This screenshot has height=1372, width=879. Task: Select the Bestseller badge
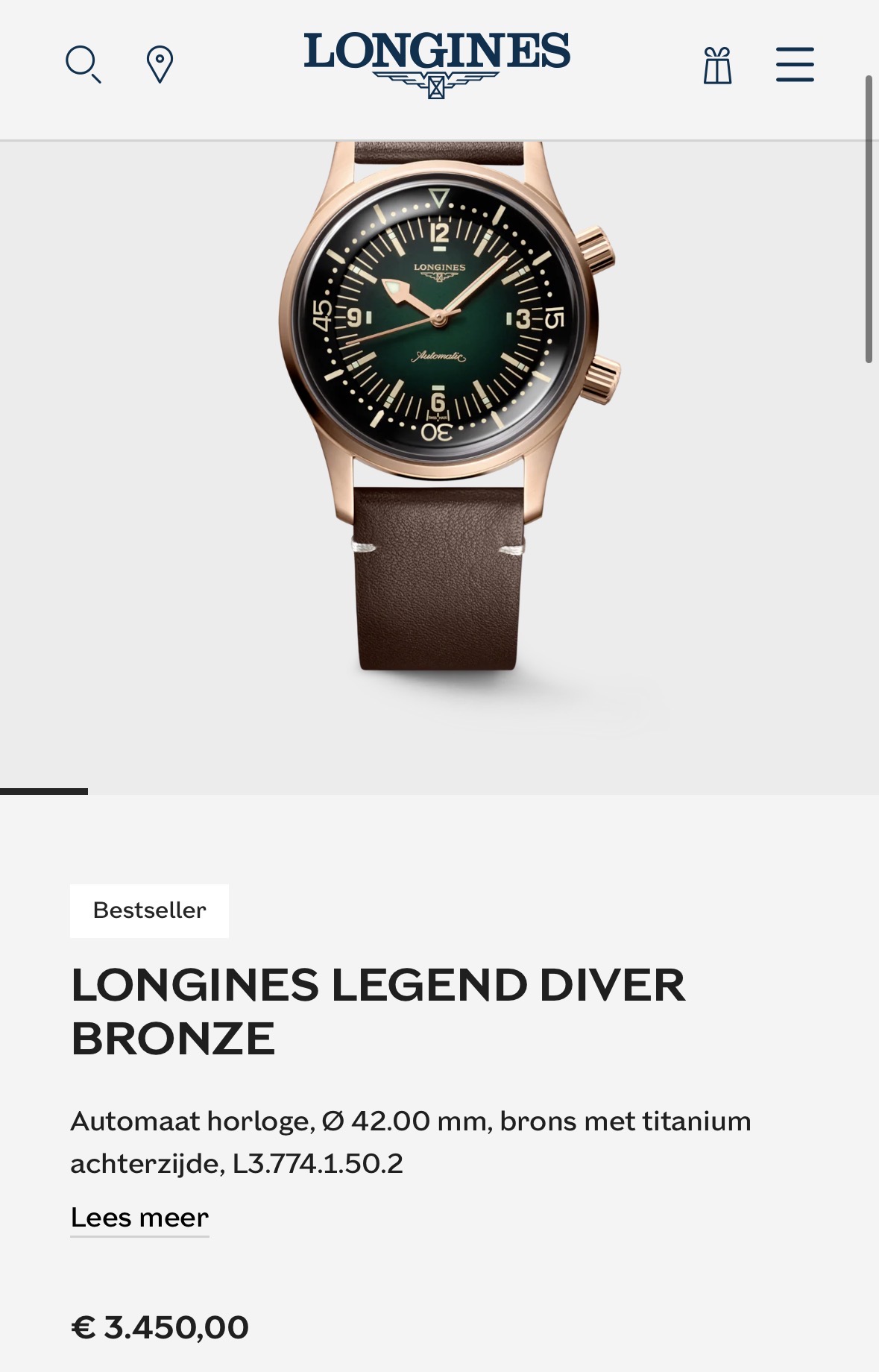coord(149,910)
